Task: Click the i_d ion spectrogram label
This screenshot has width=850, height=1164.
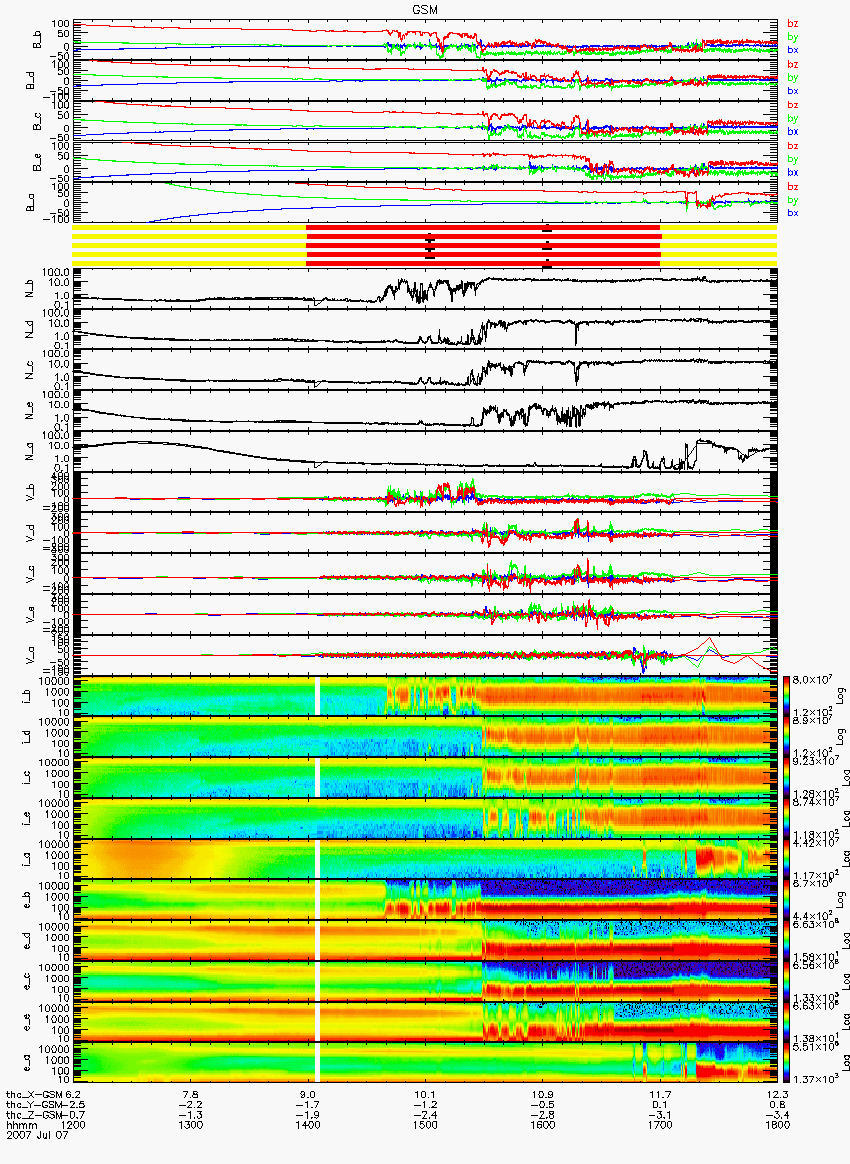Action: 27,736
